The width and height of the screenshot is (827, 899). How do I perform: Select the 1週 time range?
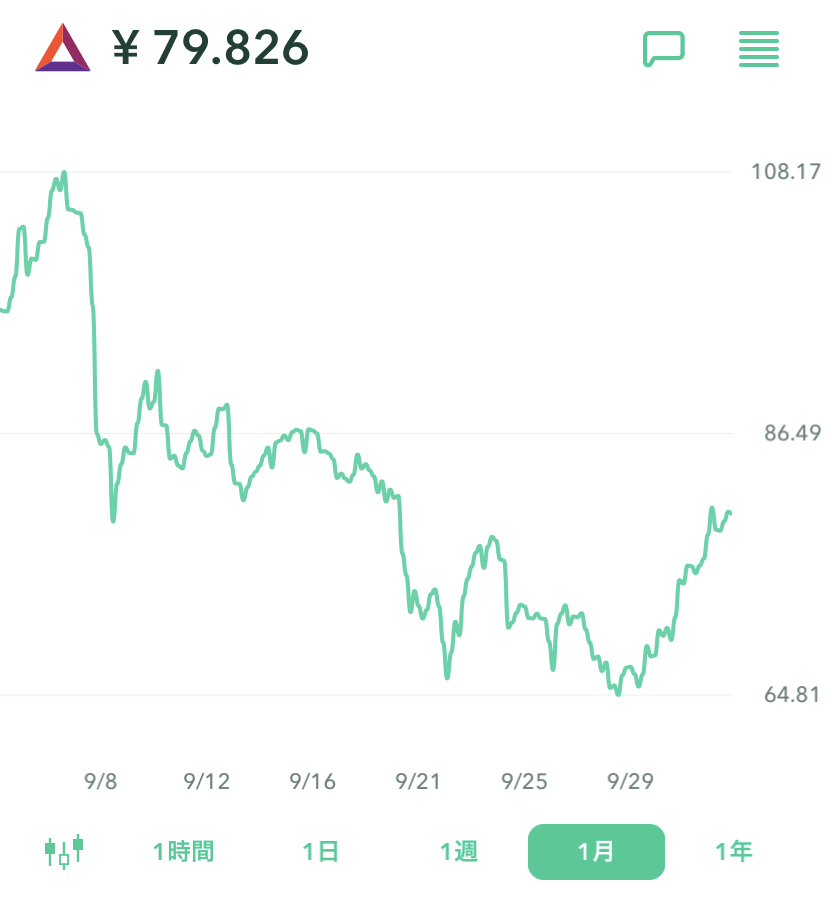tap(459, 852)
